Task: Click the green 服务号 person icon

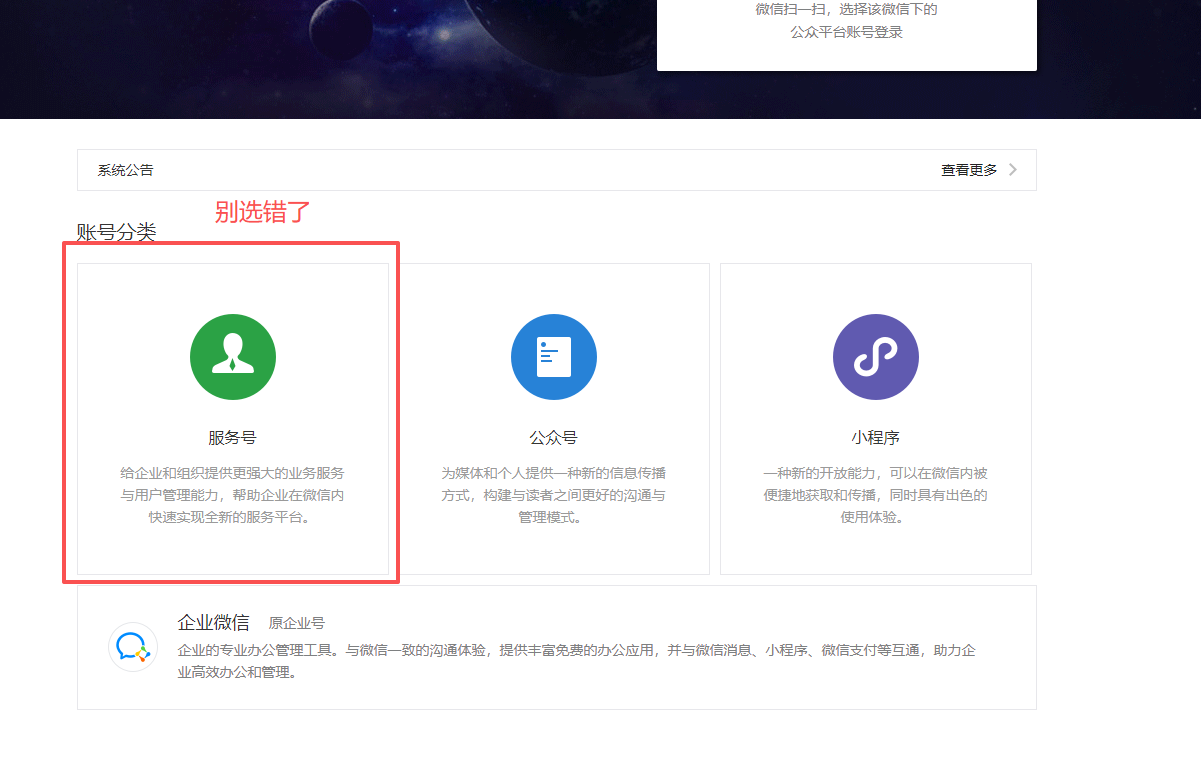Action: 233,357
